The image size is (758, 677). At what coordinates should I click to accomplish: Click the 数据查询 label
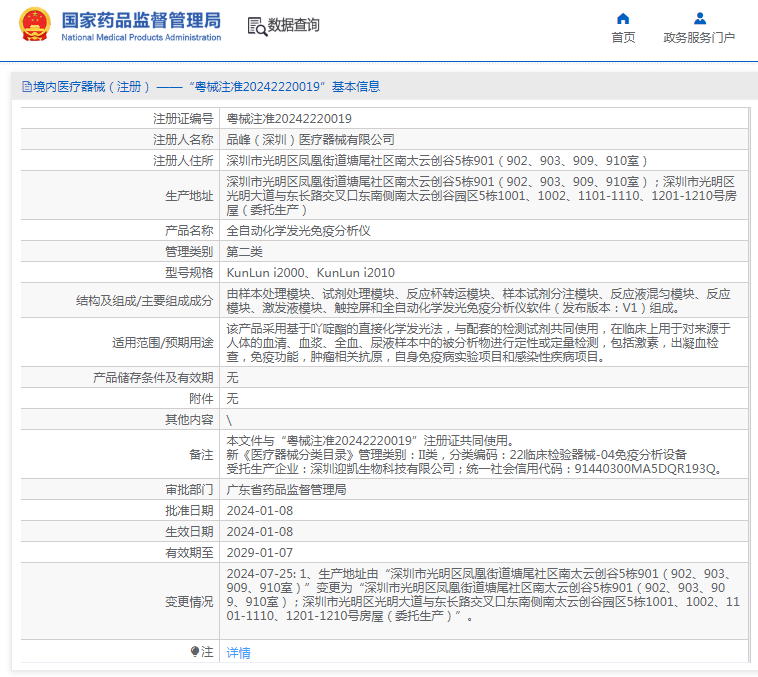coord(294,25)
